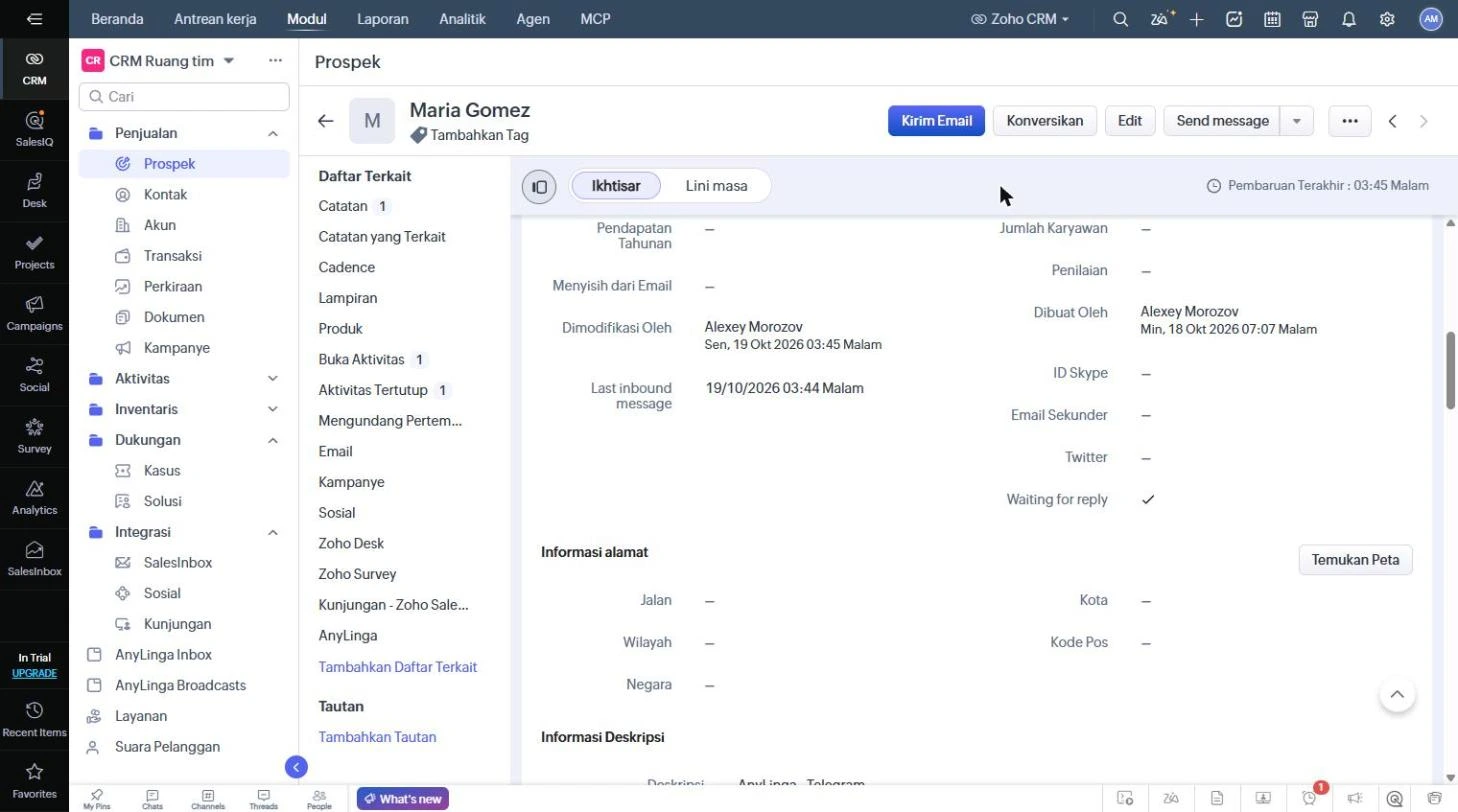Open Favorites star icon

34,780
